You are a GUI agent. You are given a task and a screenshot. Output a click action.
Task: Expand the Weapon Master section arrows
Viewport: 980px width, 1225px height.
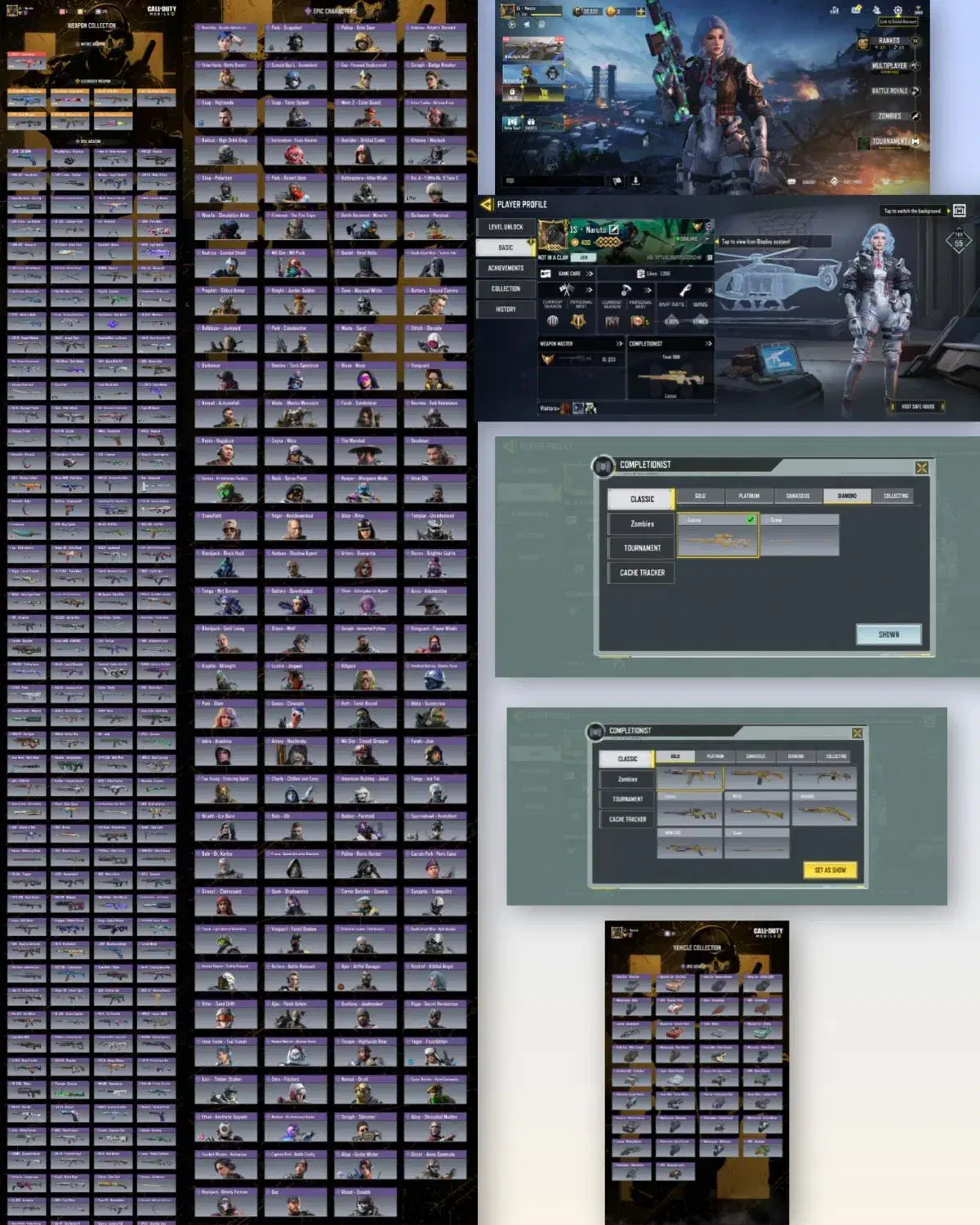pyautogui.click(x=619, y=344)
